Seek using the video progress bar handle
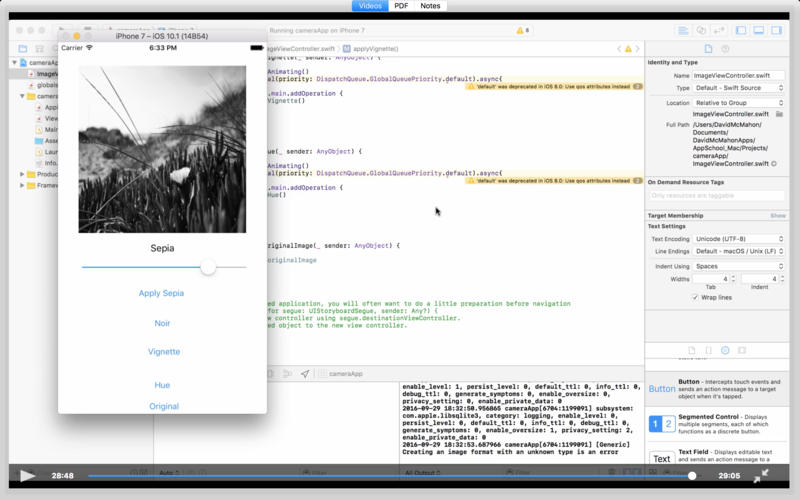This screenshot has width=800, height=500. [x=692, y=476]
